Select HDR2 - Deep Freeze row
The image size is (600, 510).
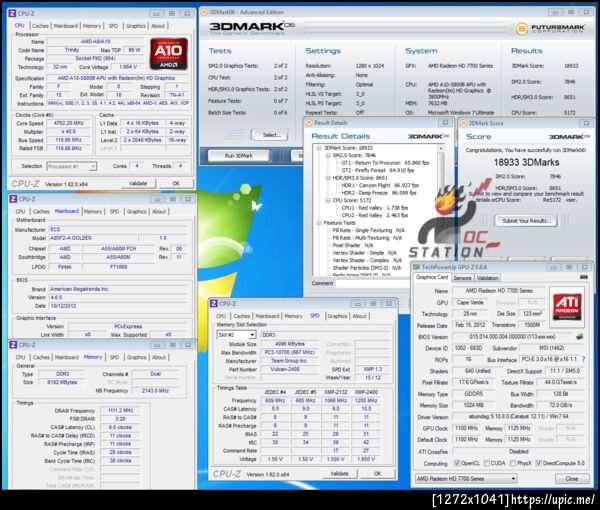(379, 193)
